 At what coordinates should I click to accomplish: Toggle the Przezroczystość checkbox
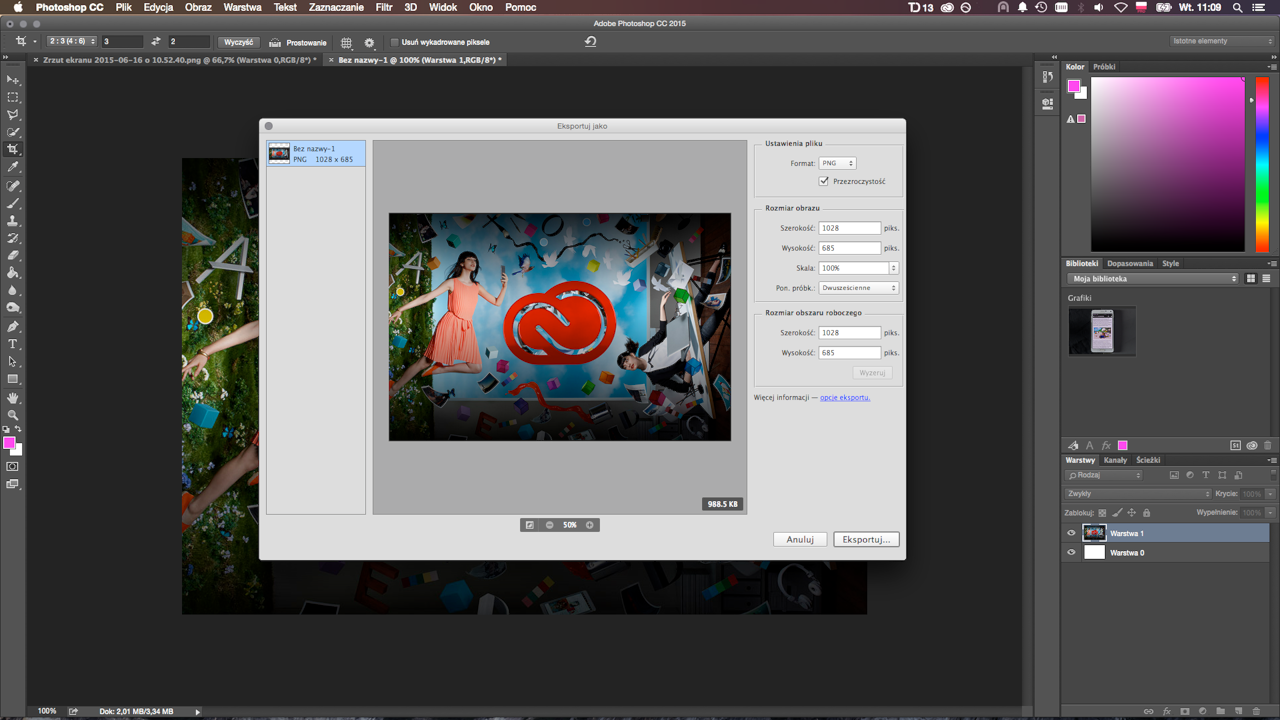[x=824, y=181]
